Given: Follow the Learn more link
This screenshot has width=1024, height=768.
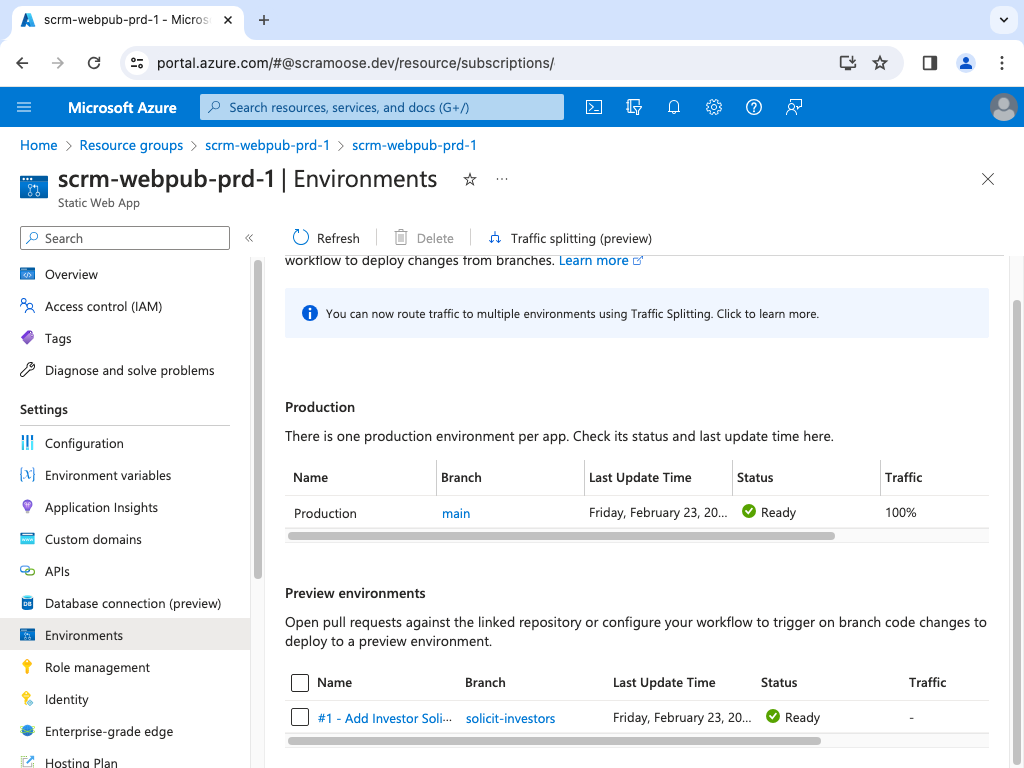Looking at the screenshot, I should point(600,261).
